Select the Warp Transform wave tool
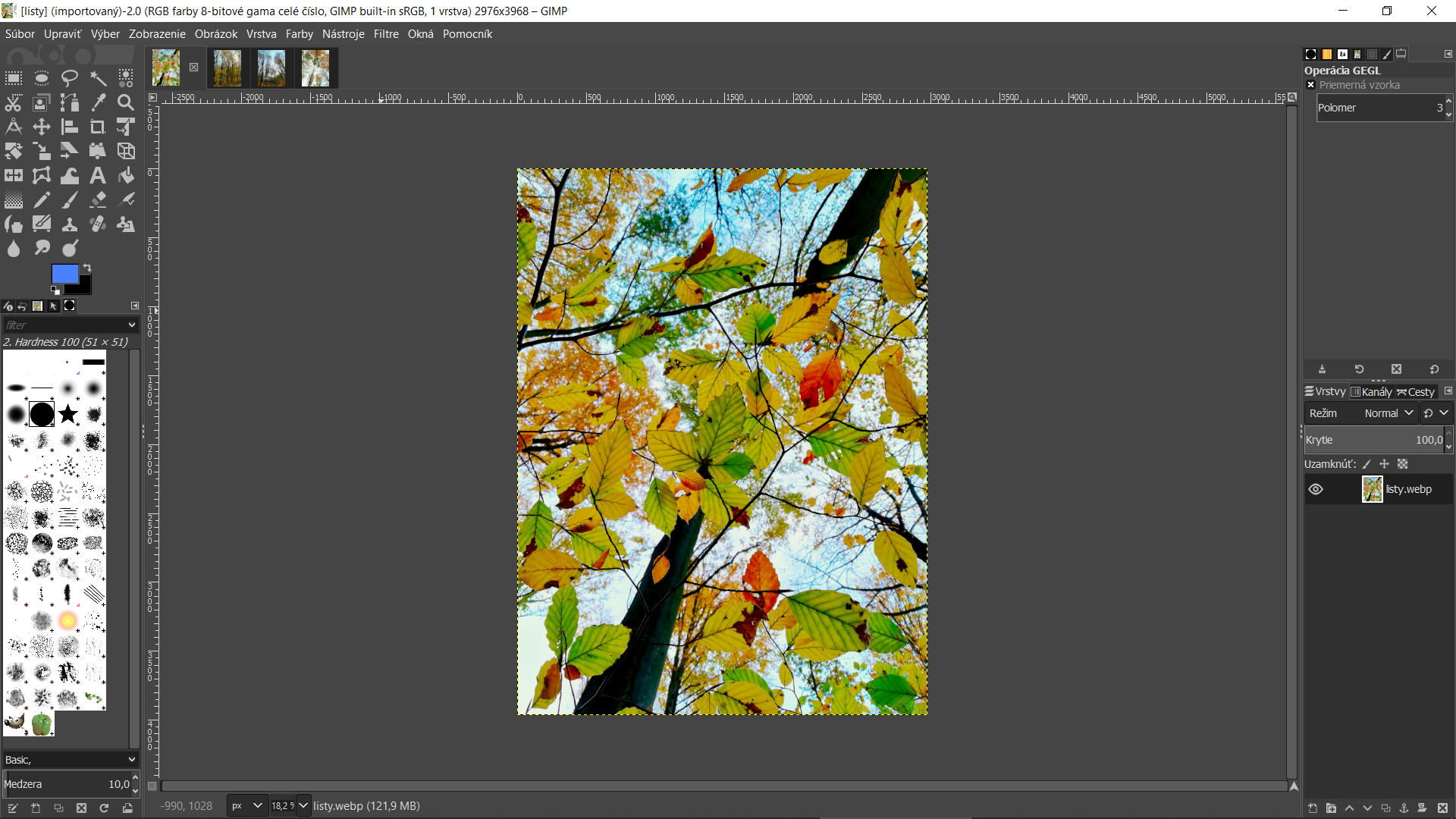Viewport: 1456px width, 819px height. click(70, 175)
